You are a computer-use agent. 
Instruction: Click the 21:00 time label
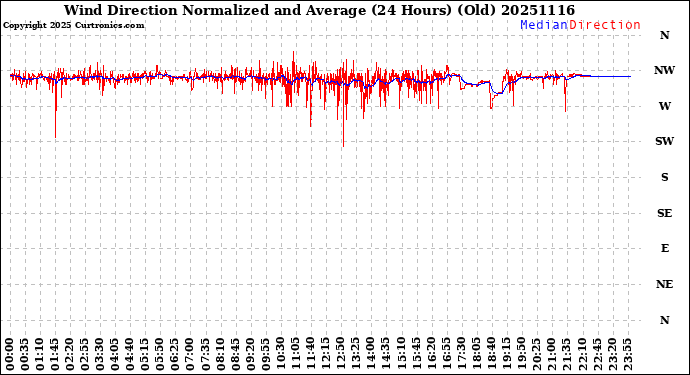tap(552, 354)
